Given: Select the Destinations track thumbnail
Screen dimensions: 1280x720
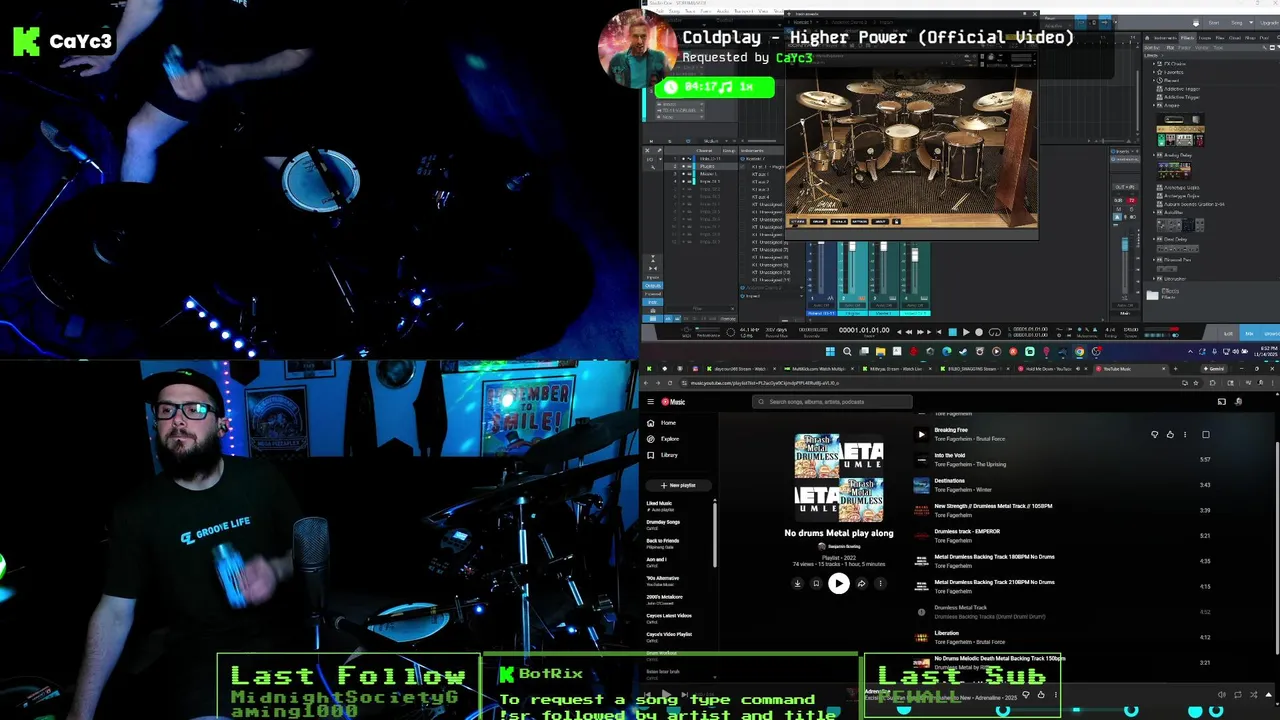Looking at the screenshot, I should coord(921,485).
